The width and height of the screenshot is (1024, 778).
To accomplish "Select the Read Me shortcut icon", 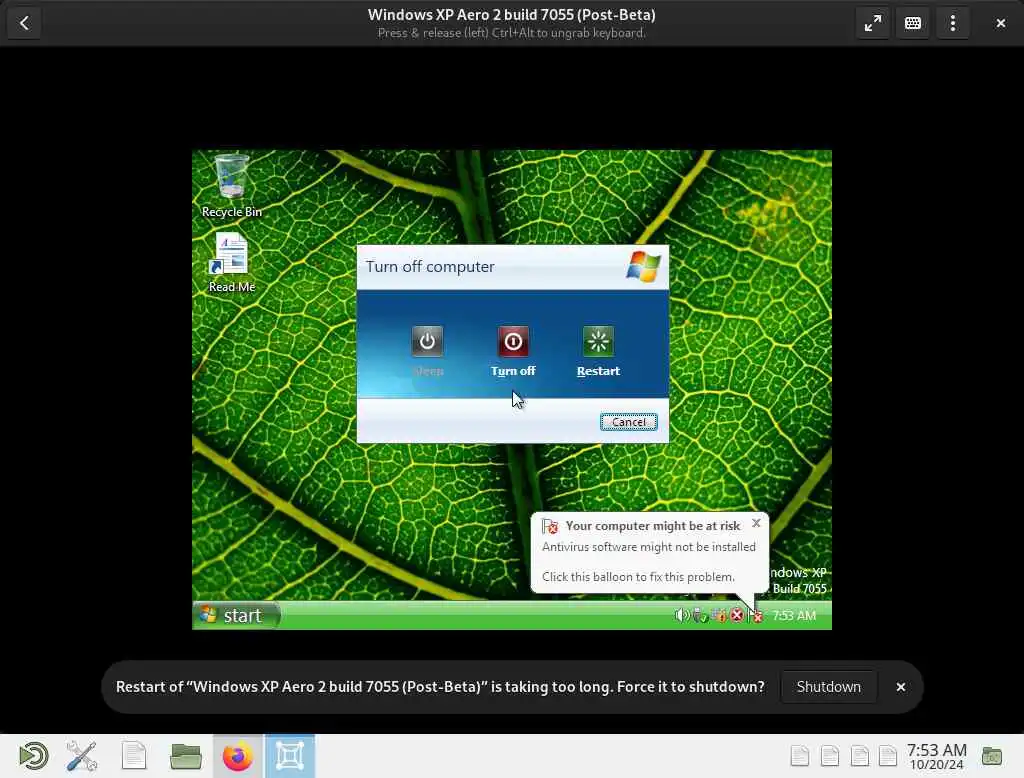I will (232, 263).
